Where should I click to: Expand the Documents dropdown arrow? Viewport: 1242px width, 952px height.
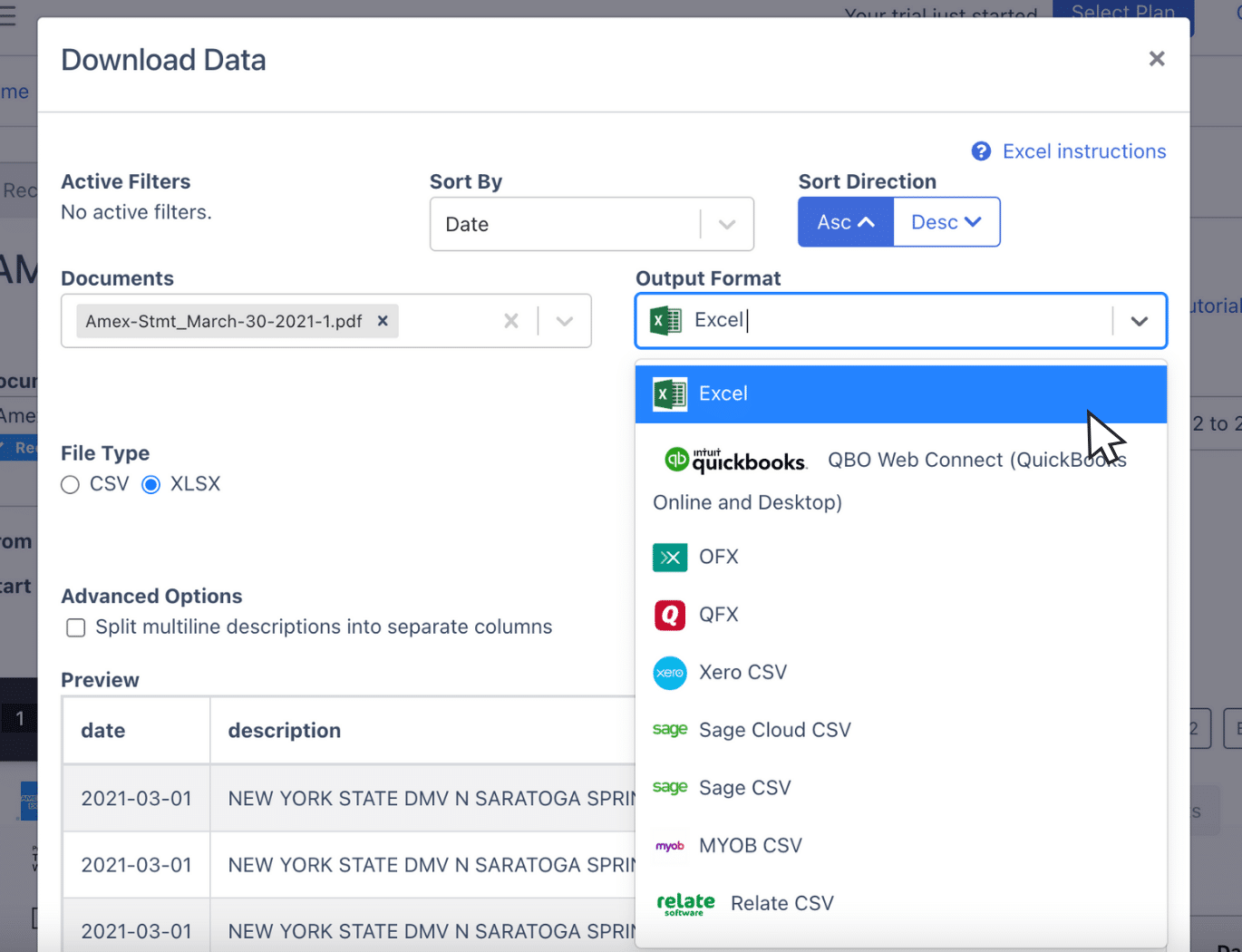(565, 321)
